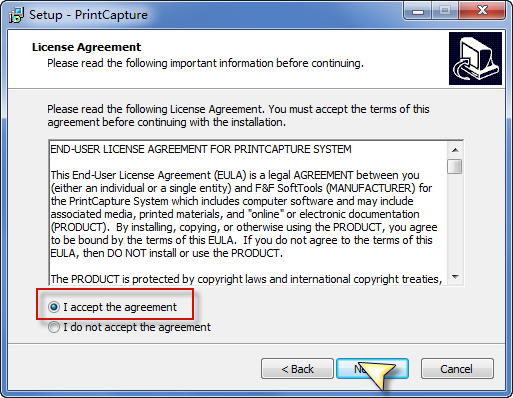The width and height of the screenshot is (513, 398).
Task: Click the "License Agreement" bold heading
Action: coord(86,47)
